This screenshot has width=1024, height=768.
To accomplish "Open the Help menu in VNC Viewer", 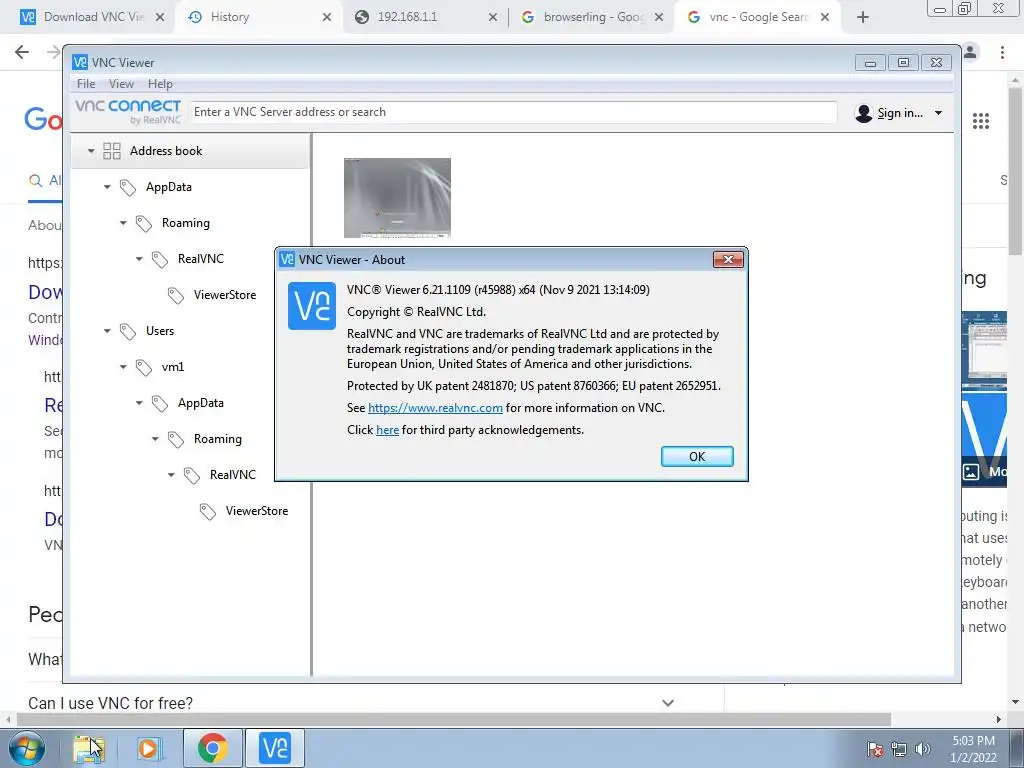I will [160, 84].
